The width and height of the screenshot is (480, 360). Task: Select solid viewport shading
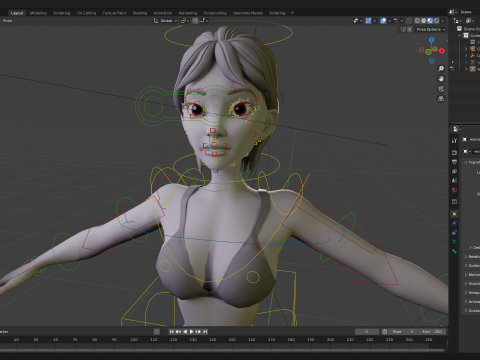(424, 21)
